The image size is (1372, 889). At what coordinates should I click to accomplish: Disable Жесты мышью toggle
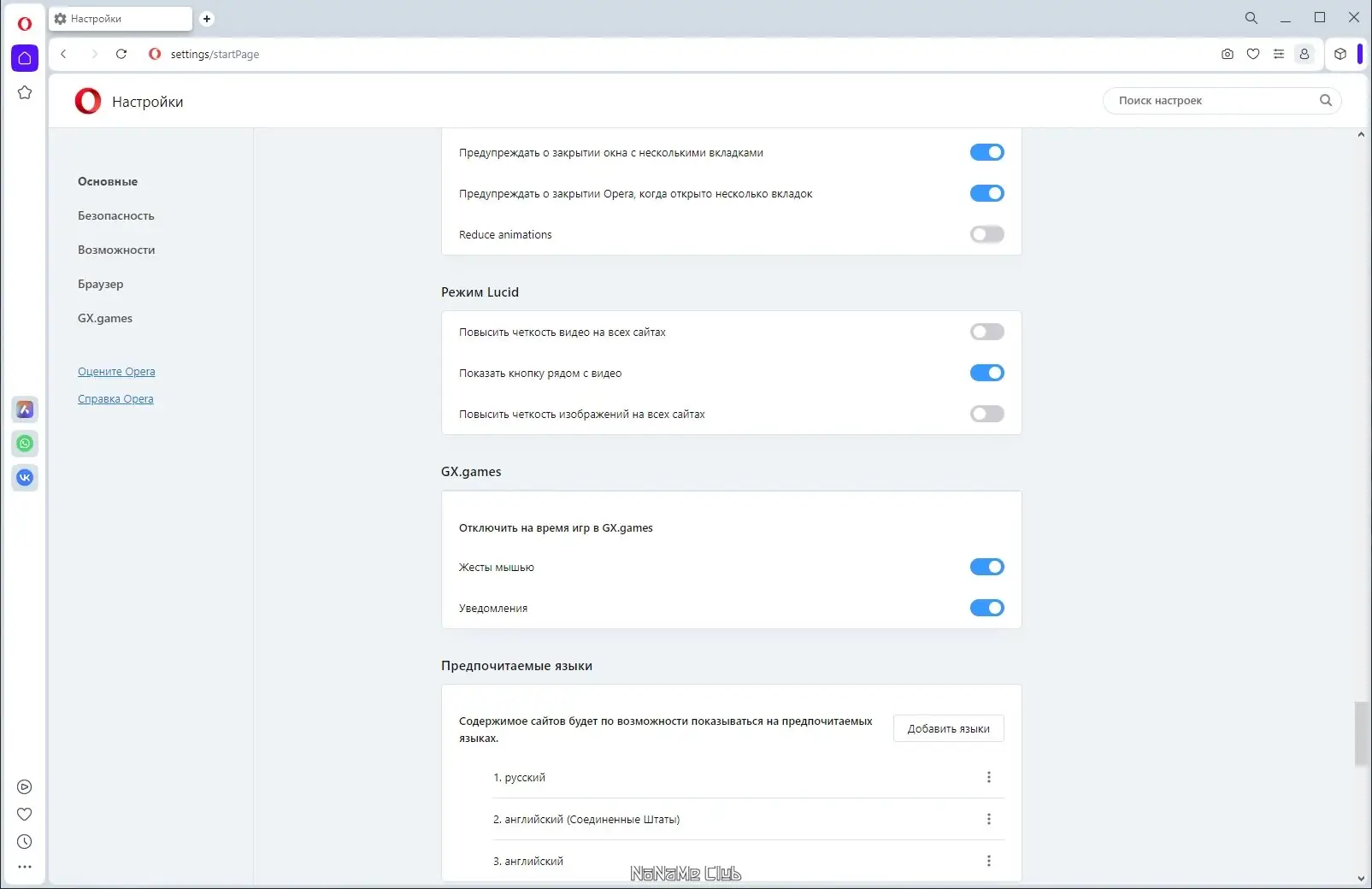point(986,567)
